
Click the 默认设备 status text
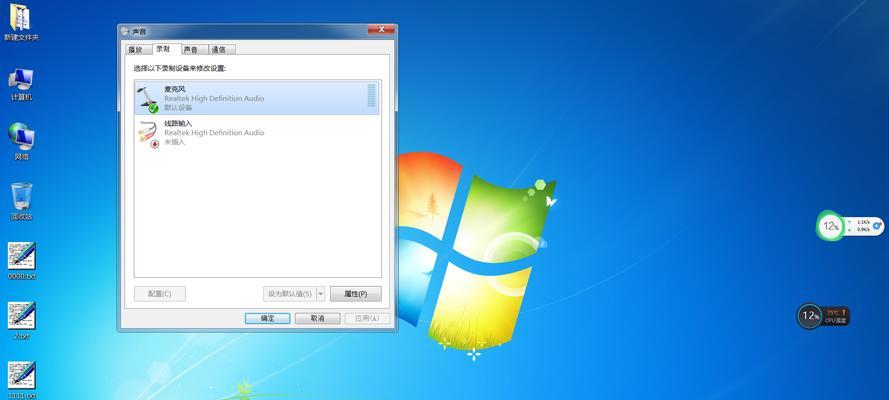point(178,108)
